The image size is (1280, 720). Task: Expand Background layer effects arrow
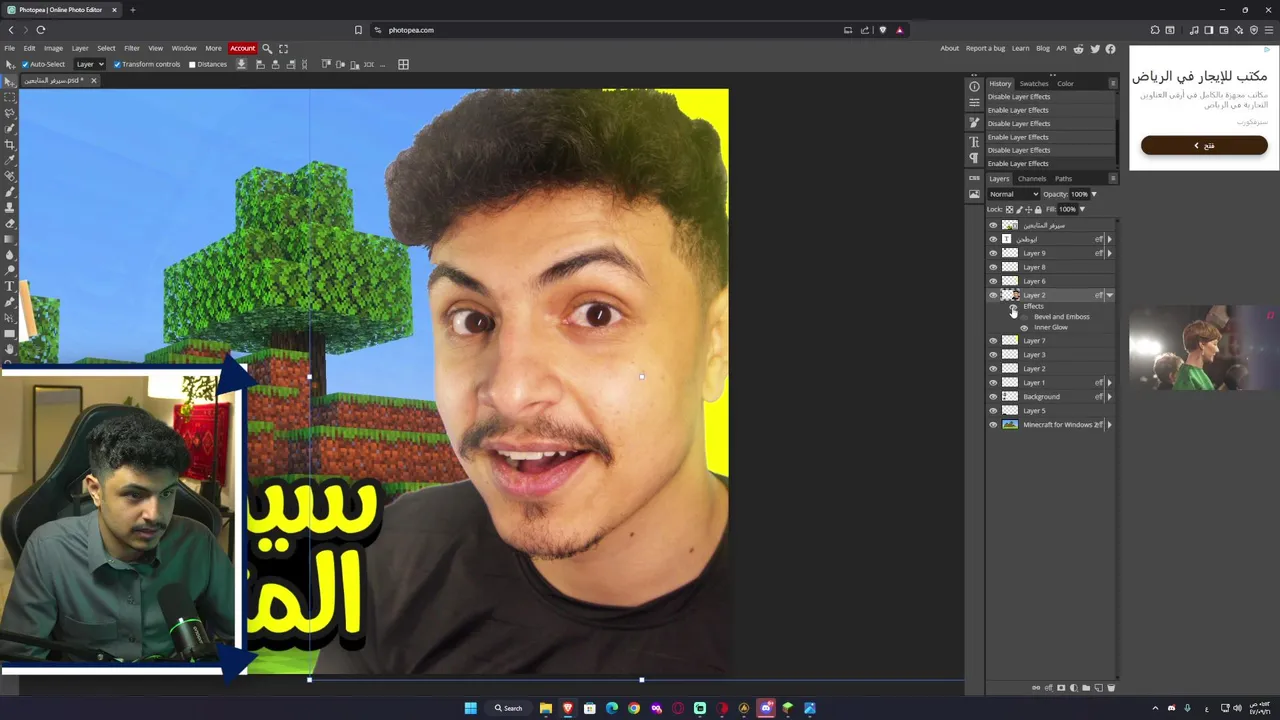[1109, 396]
